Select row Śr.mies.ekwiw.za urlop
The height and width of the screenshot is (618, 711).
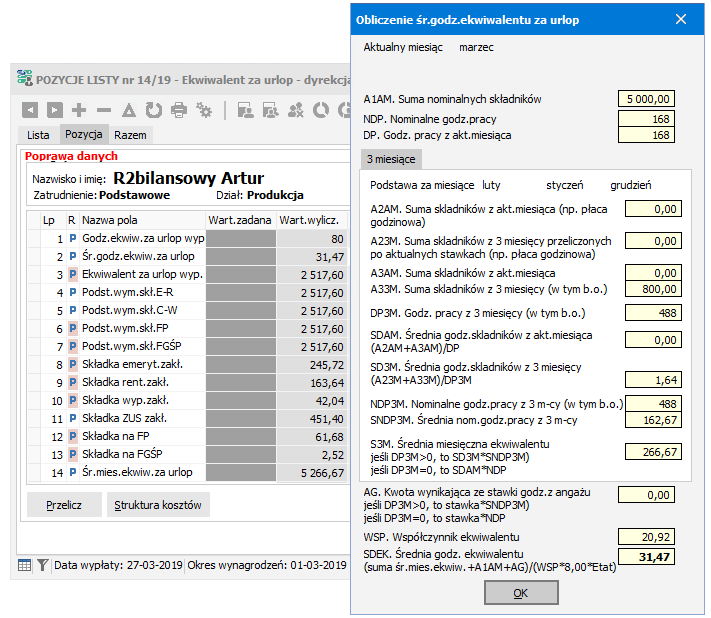(188, 472)
